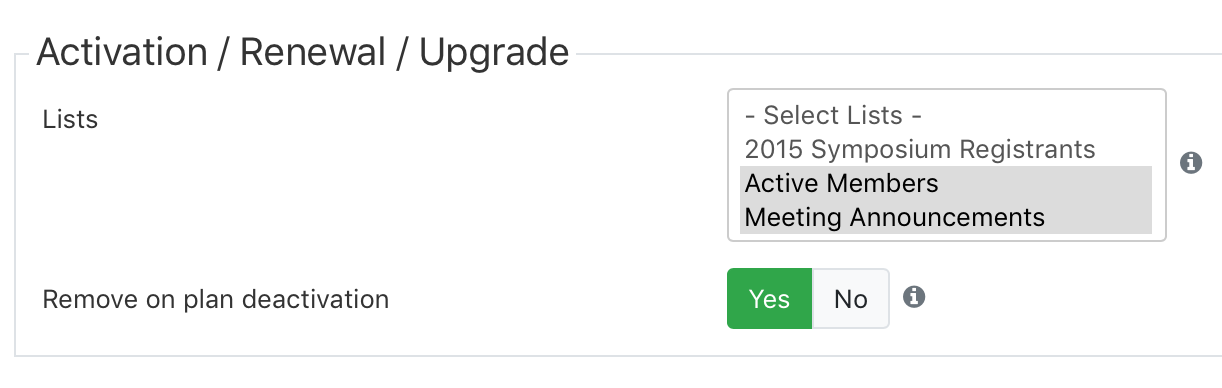Click the white No button
This screenshot has width=1222, height=388.
click(851, 299)
